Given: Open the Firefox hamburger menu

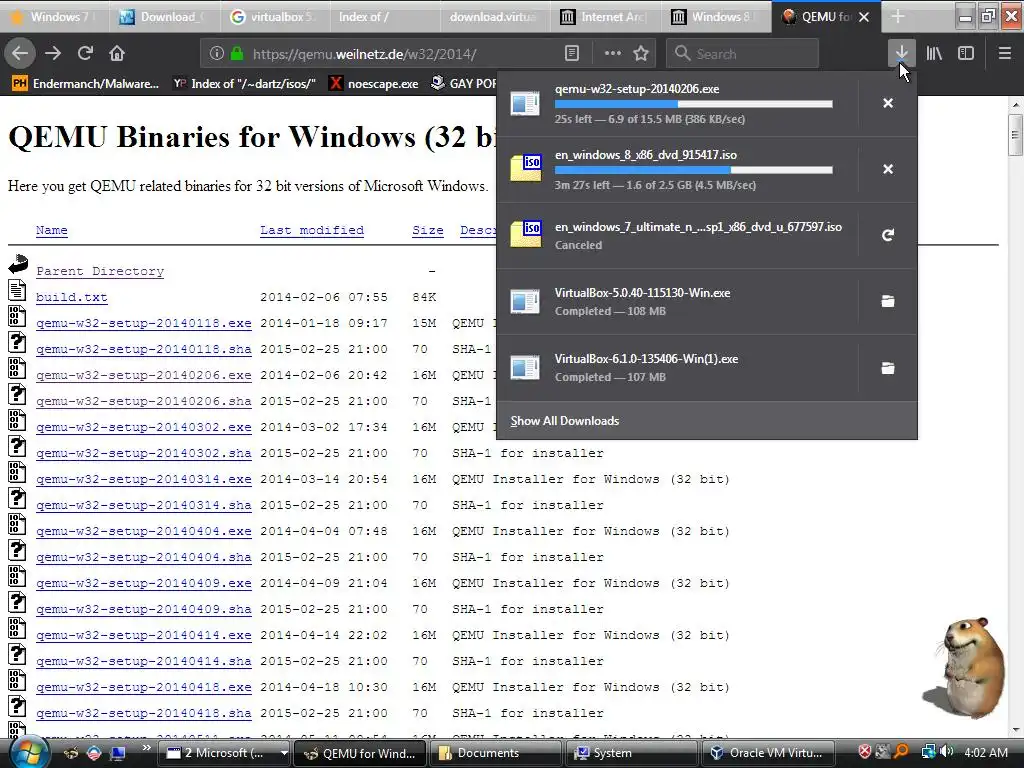Looking at the screenshot, I should 1005,54.
